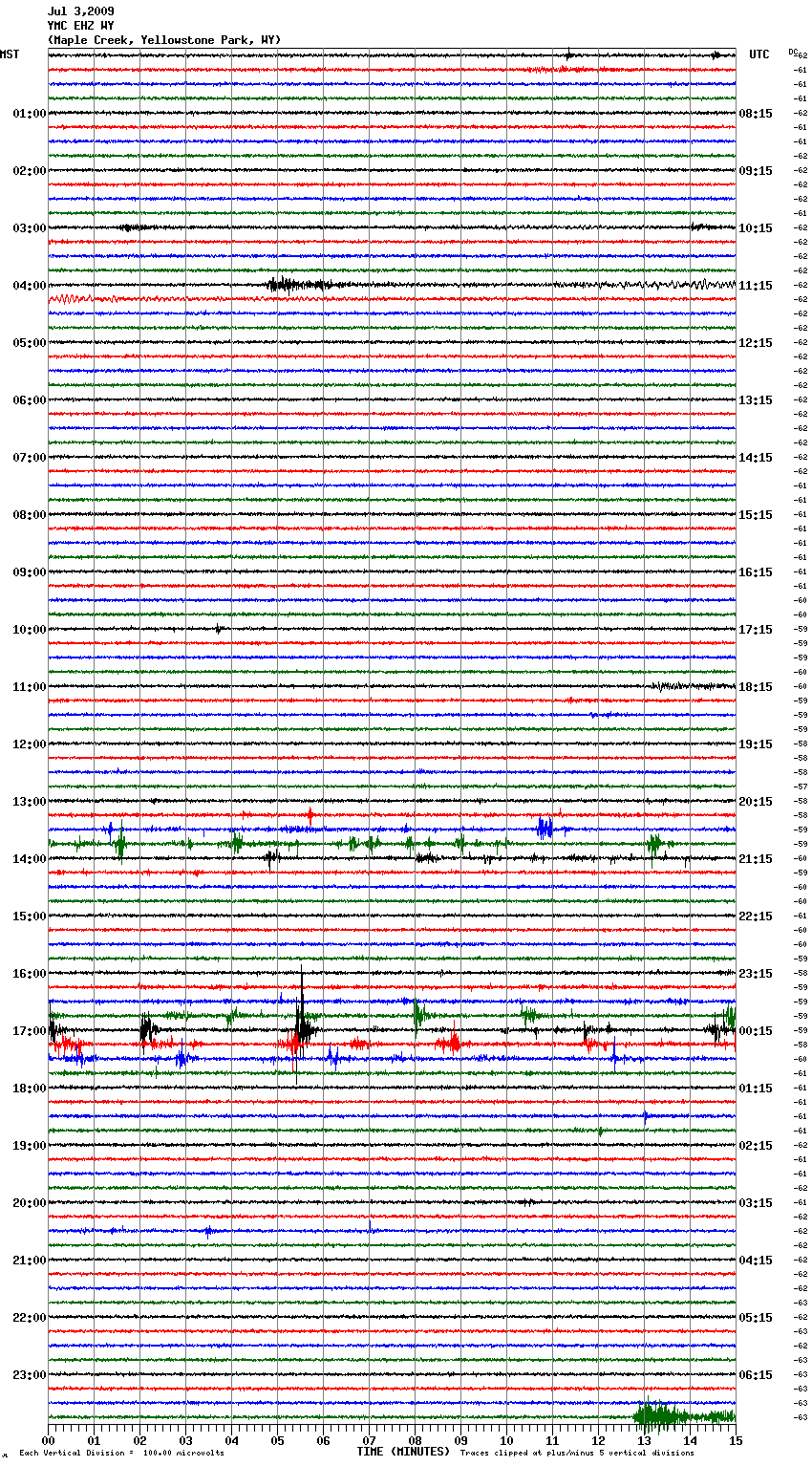
Task: Click the red spike near minute 6 after 13:00
Action: [x=310, y=815]
